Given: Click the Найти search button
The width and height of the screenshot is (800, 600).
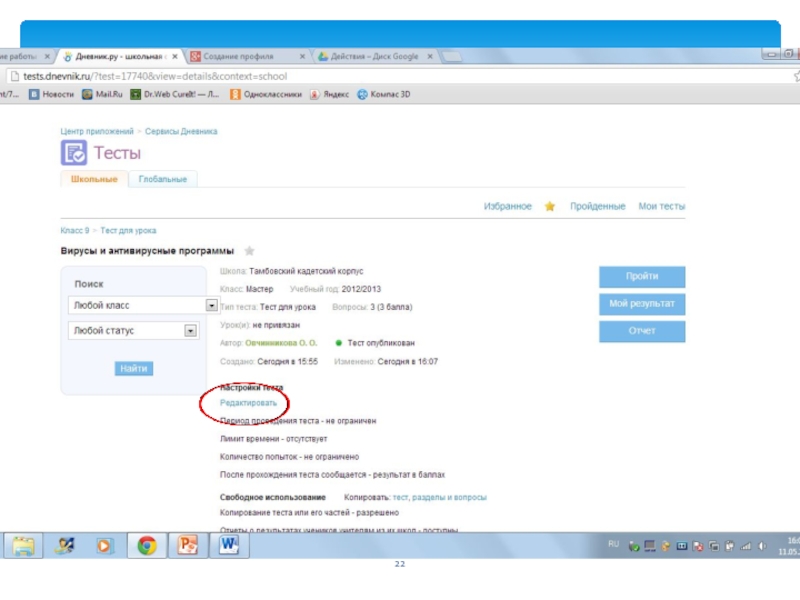Looking at the screenshot, I should click(134, 368).
